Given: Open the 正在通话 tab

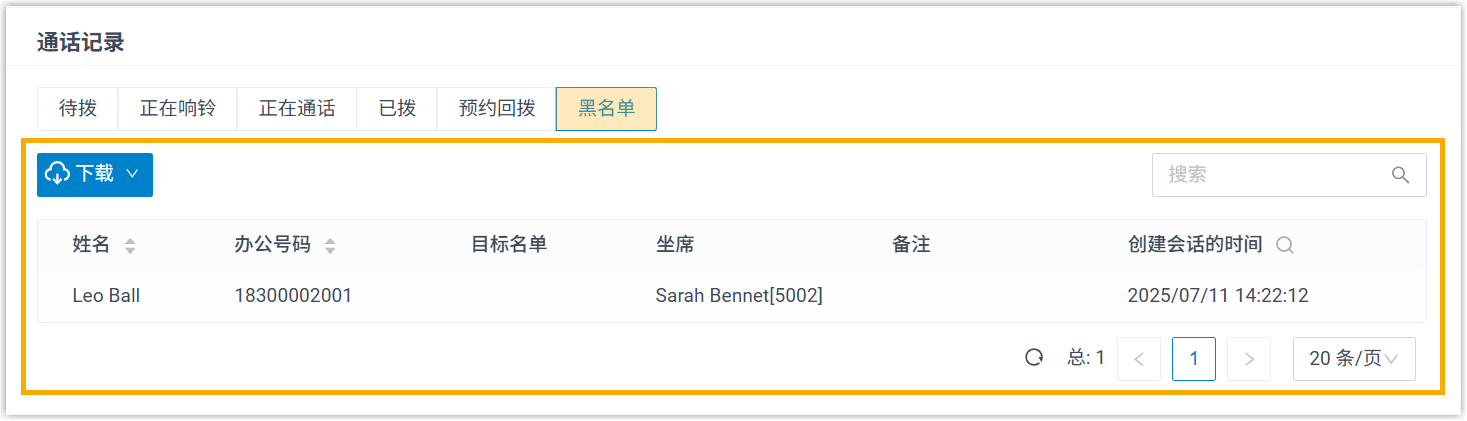Looking at the screenshot, I should point(297,109).
